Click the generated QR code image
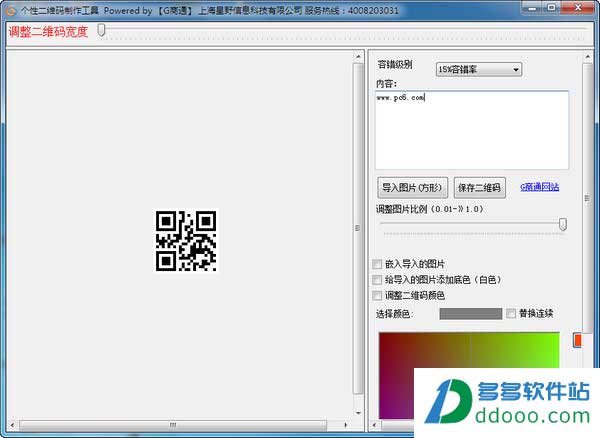 [186, 241]
